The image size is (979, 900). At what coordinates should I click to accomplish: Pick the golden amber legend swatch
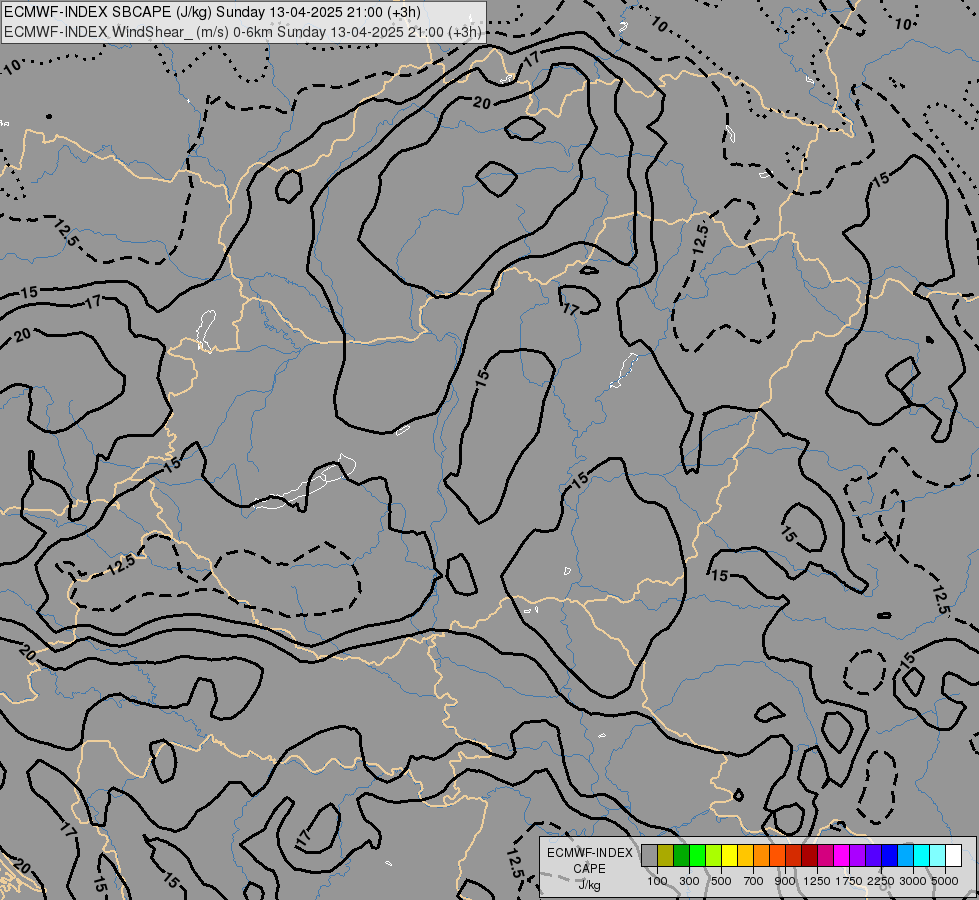point(745,855)
